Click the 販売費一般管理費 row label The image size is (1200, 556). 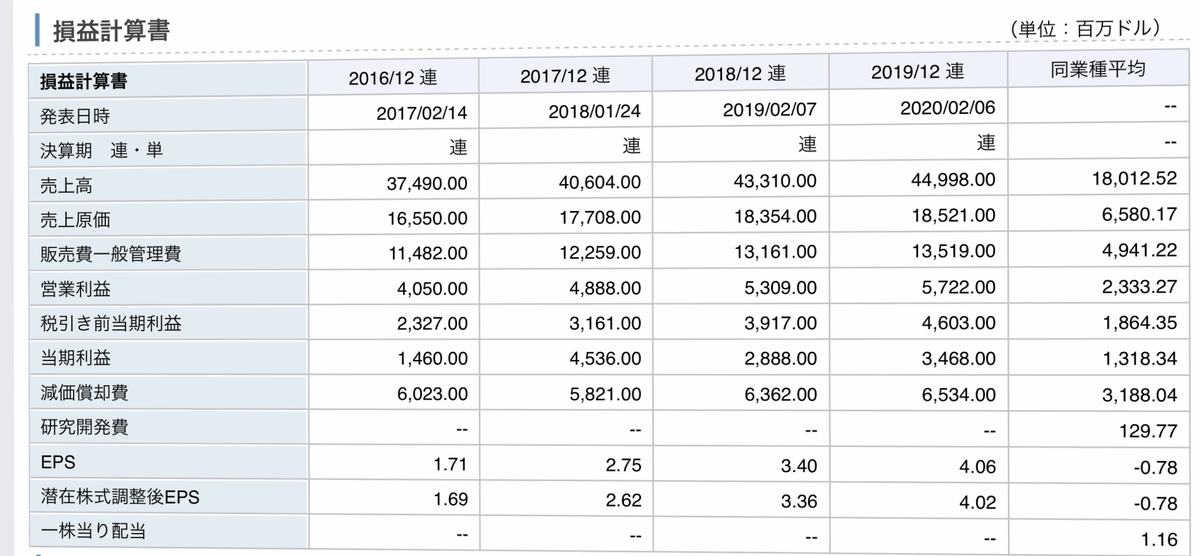[x=110, y=254]
